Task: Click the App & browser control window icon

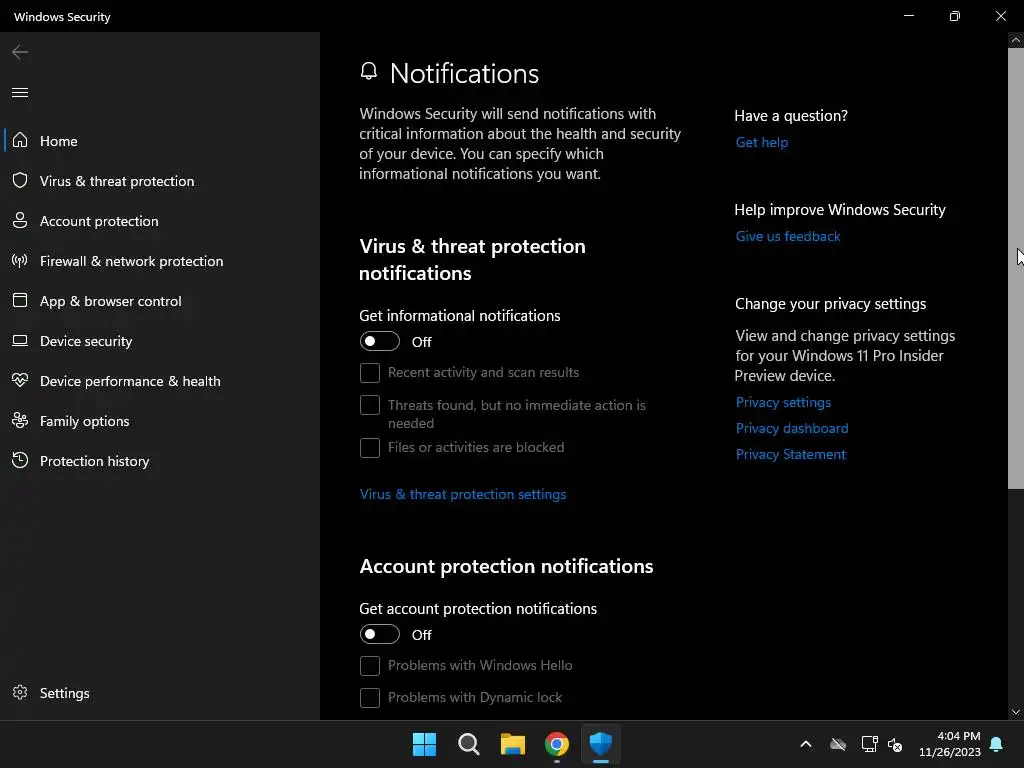Action: [20, 300]
